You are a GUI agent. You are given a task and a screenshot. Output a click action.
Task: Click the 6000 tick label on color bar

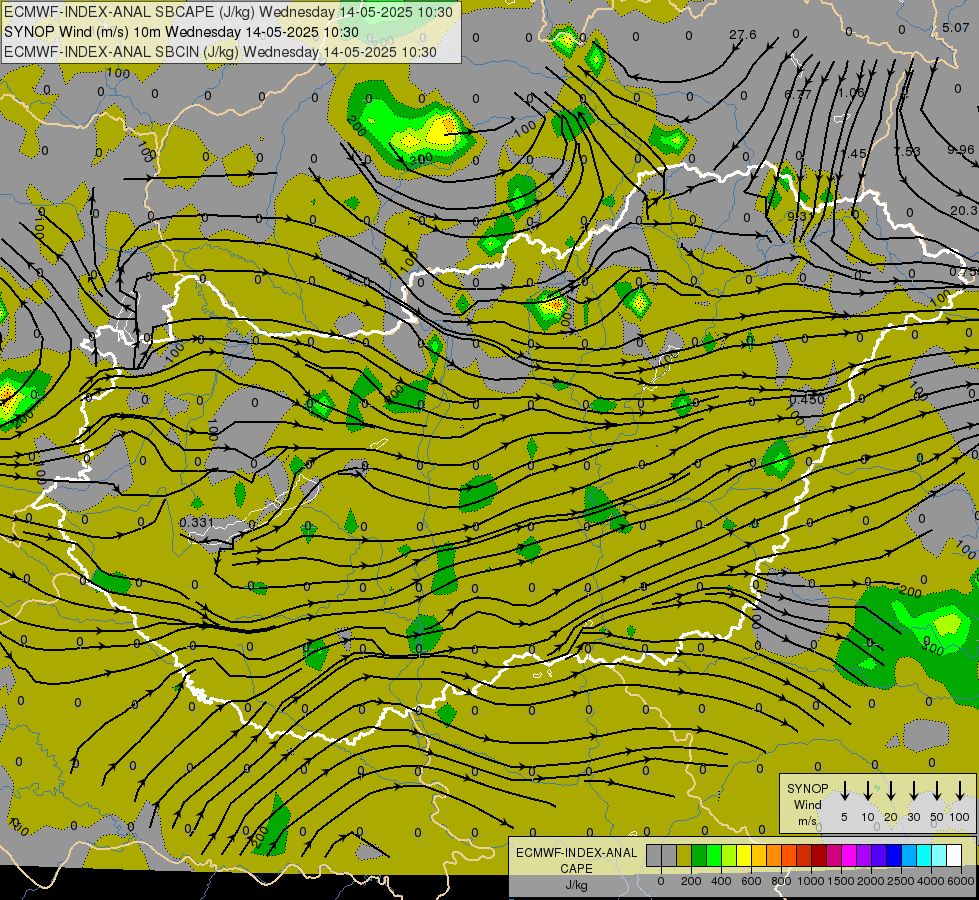961,881
